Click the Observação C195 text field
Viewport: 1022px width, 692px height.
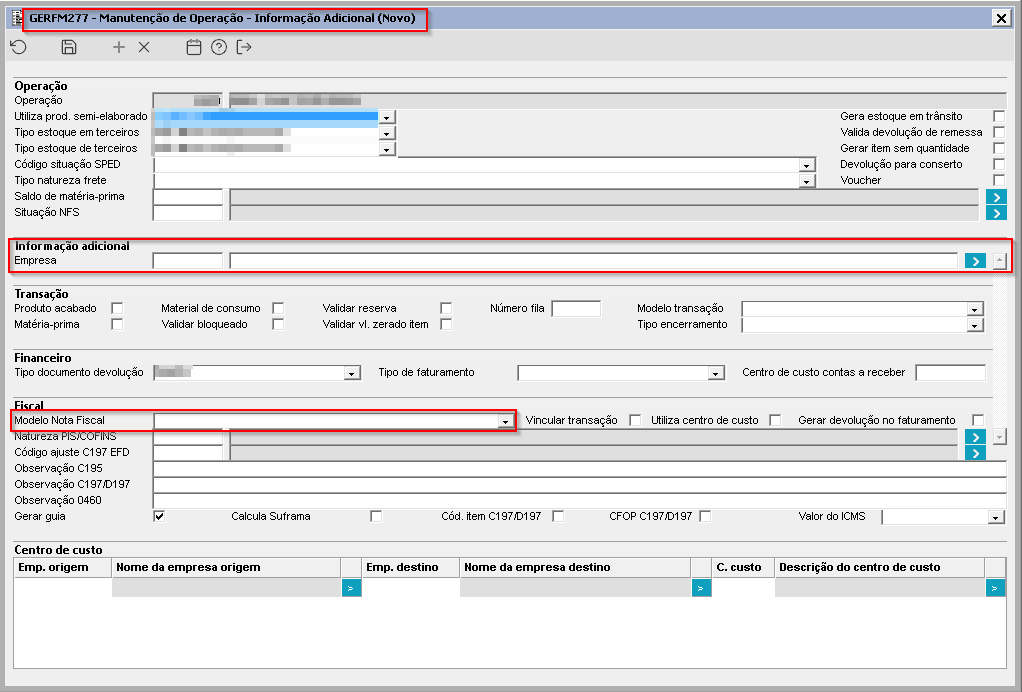(x=580, y=469)
